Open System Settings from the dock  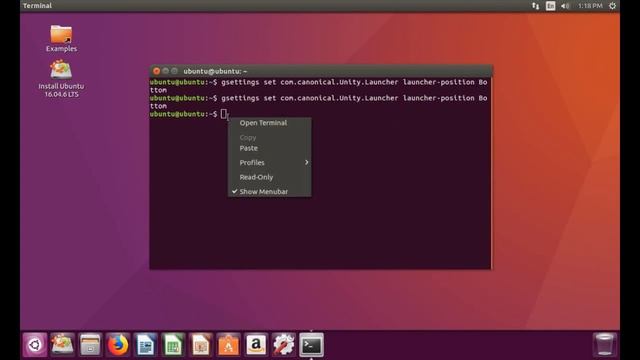(284, 345)
